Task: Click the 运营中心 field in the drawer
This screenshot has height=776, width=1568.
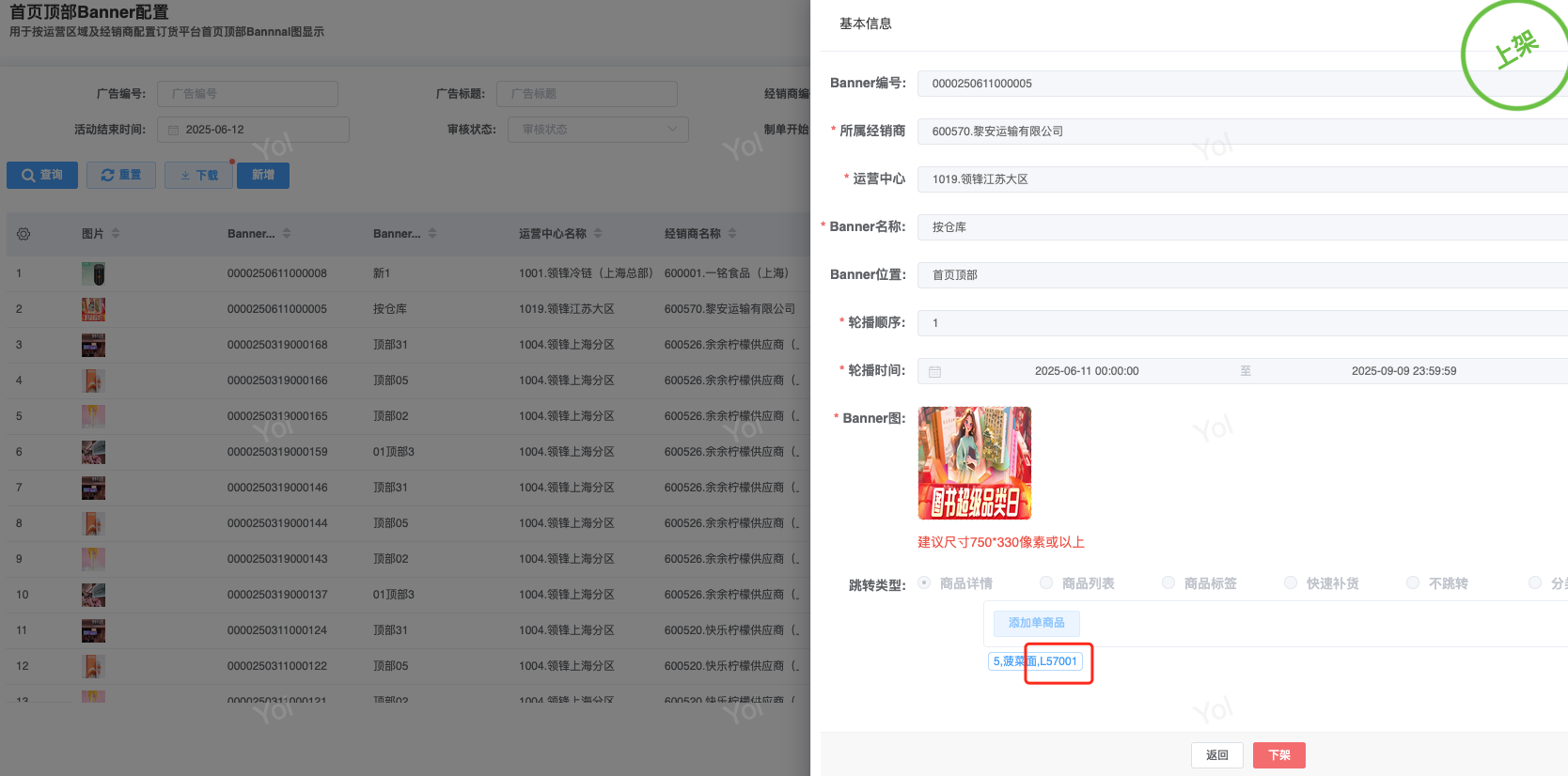Action: click(x=1243, y=179)
